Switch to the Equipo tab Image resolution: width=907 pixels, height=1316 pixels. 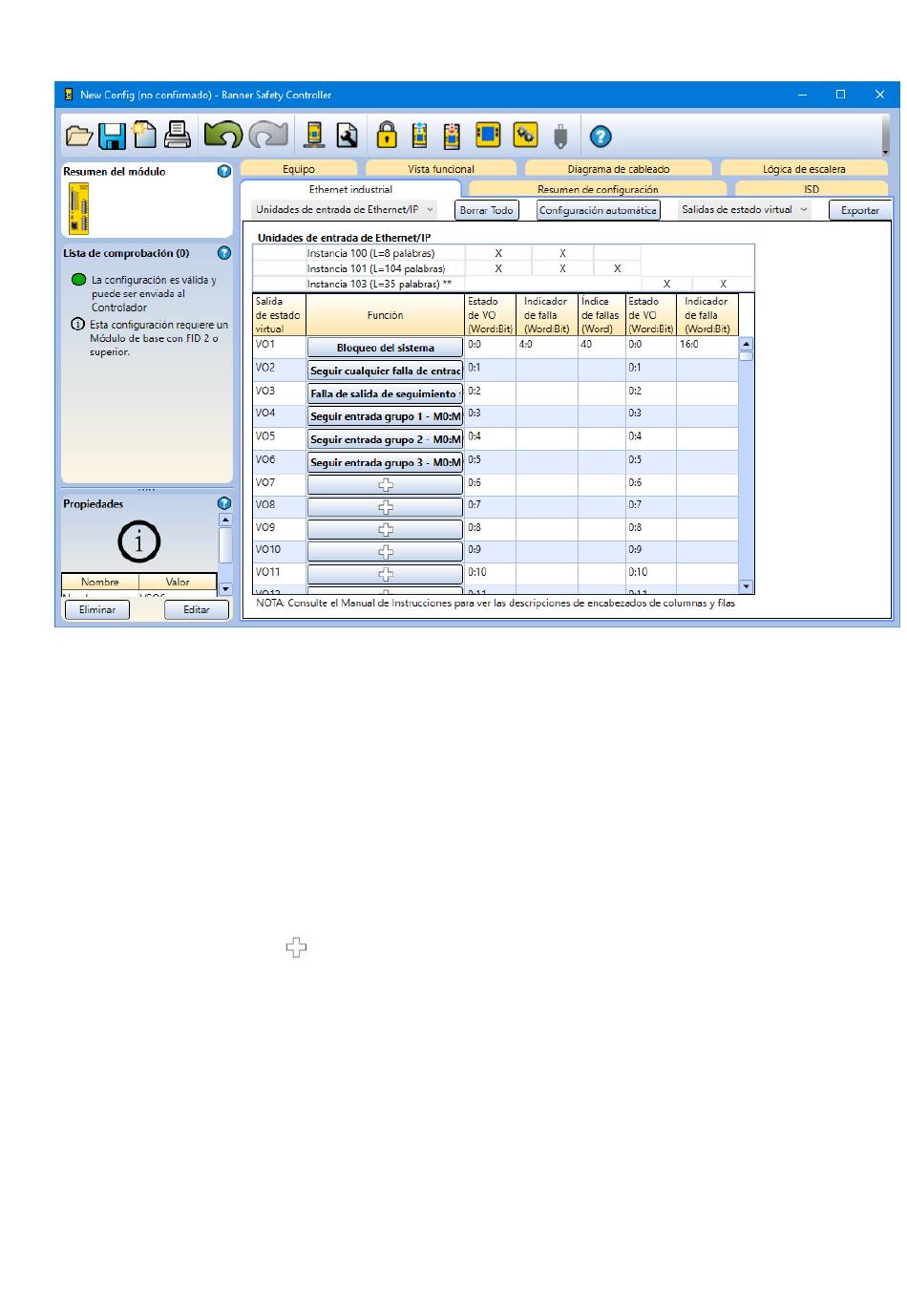(299, 169)
